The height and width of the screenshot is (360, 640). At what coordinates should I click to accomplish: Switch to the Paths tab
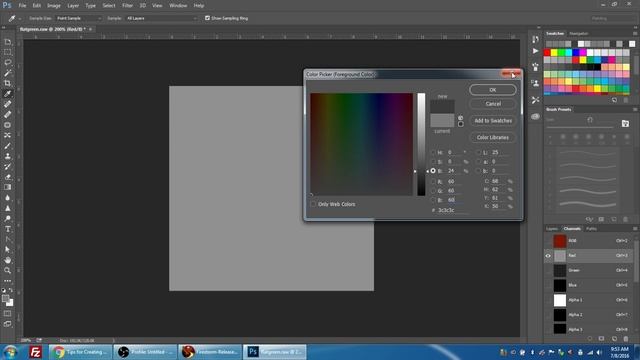591,229
